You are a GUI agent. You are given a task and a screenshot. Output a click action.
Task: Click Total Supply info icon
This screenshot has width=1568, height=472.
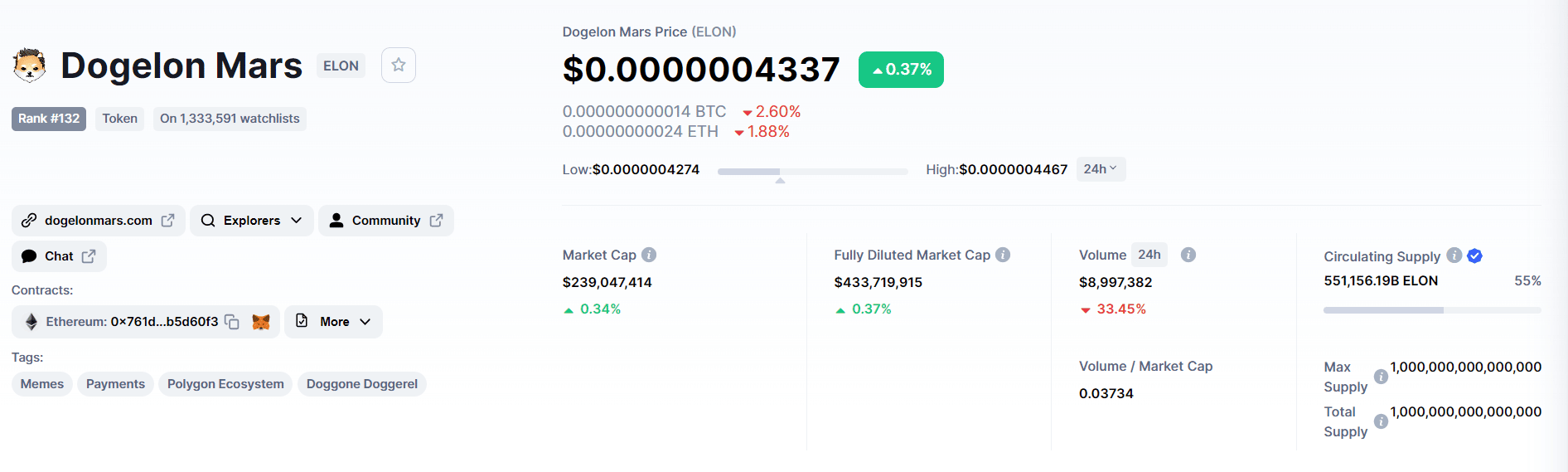point(1381,421)
